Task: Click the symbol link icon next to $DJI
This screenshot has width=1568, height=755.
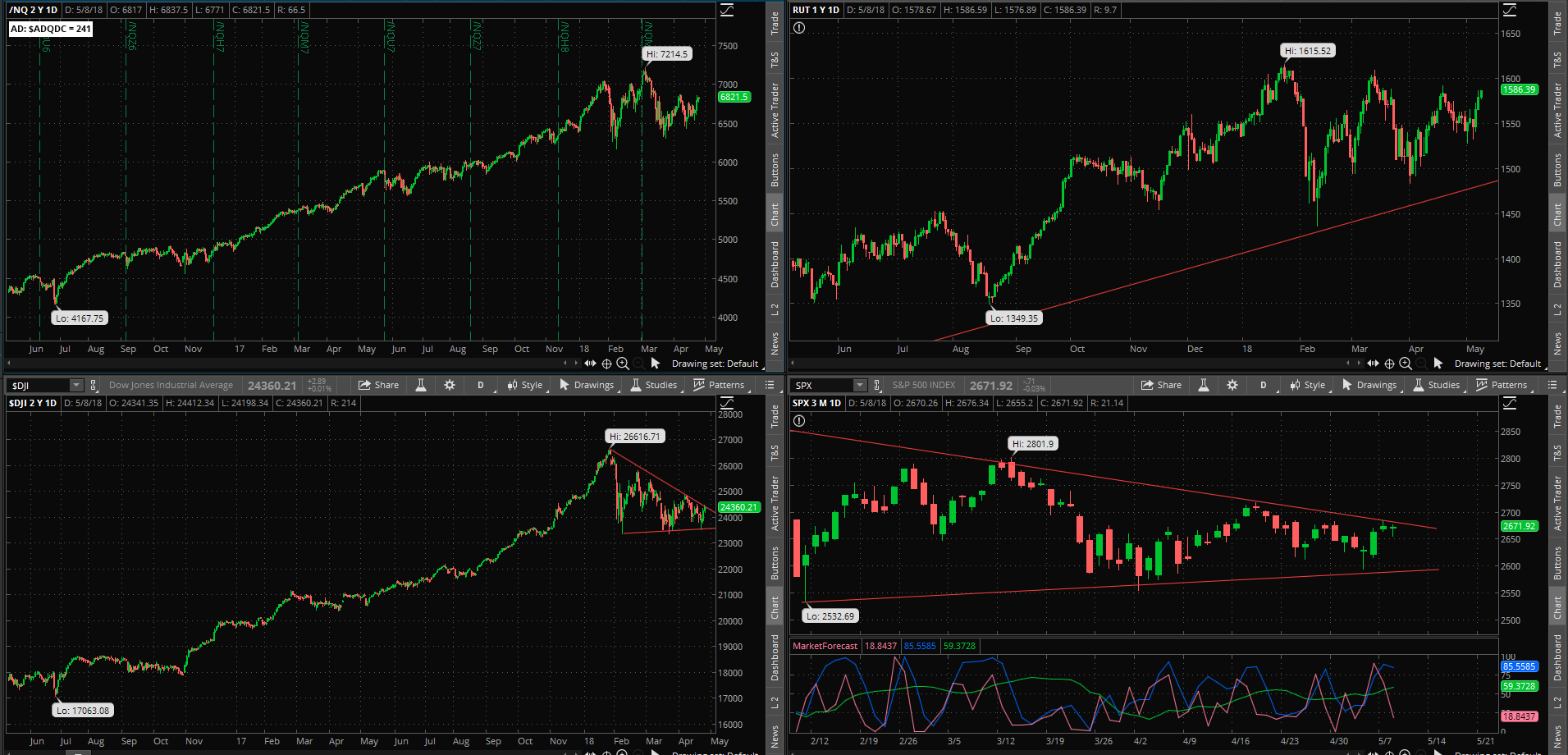Action: tap(94, 385)
